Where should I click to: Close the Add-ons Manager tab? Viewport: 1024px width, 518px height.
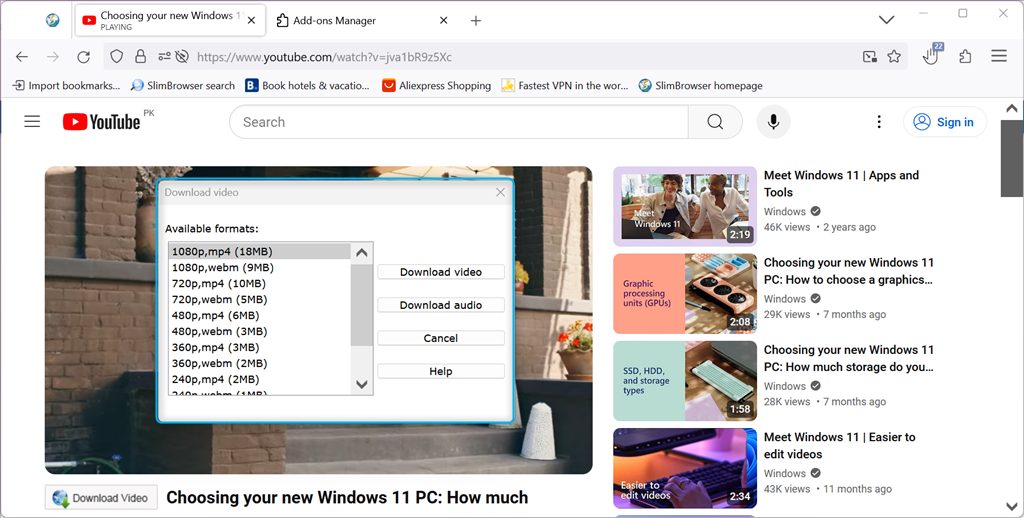(443, 20)
